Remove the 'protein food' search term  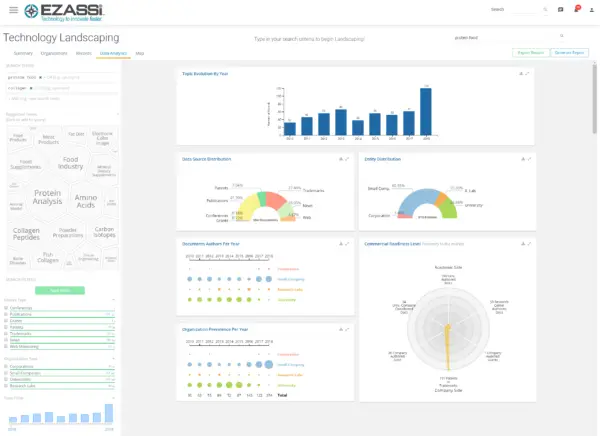click(40, 77)
